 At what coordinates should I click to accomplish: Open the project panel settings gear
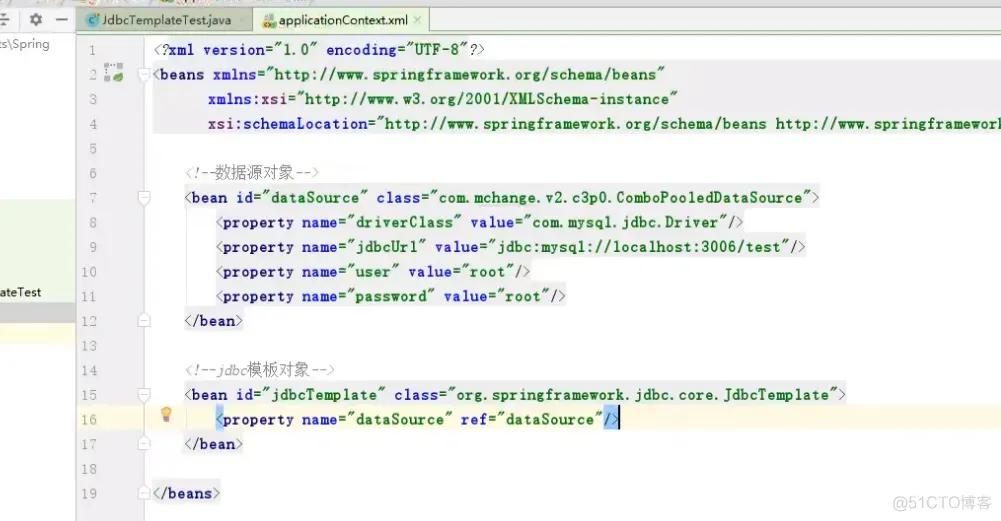(36, 20)
